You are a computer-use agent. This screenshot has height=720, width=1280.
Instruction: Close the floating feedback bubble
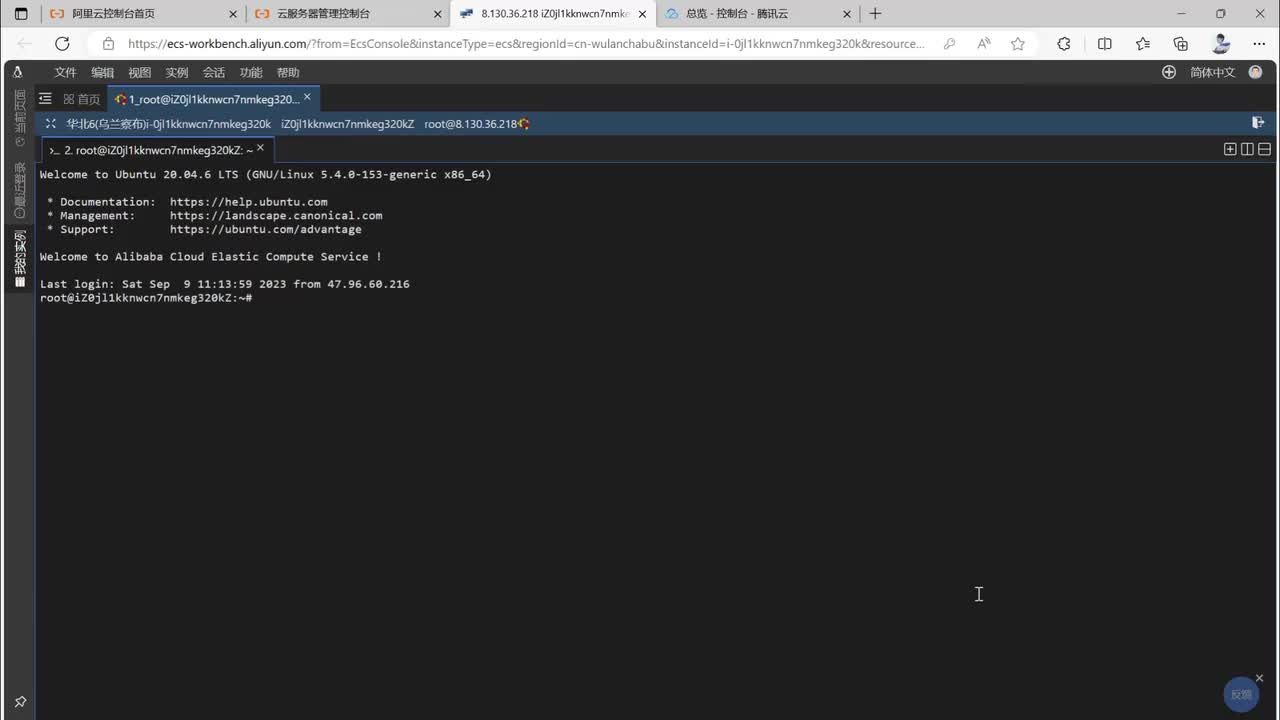click(x=1259, y=678)
